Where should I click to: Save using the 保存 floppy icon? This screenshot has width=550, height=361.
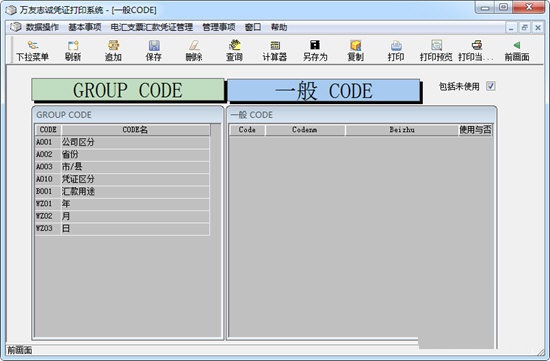pos(154,46)
